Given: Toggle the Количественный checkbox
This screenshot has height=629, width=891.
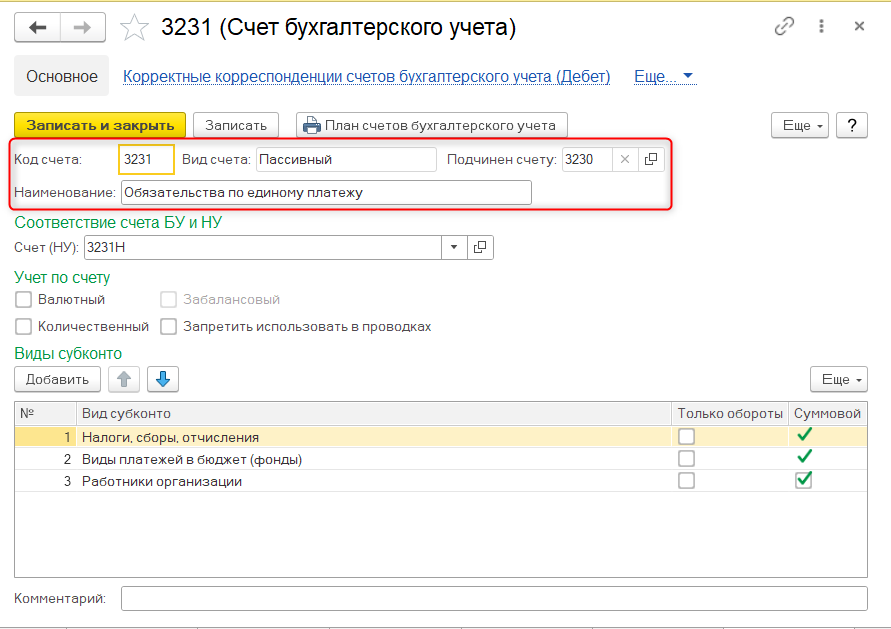Looking at the screenshot, I should [24, 326].
